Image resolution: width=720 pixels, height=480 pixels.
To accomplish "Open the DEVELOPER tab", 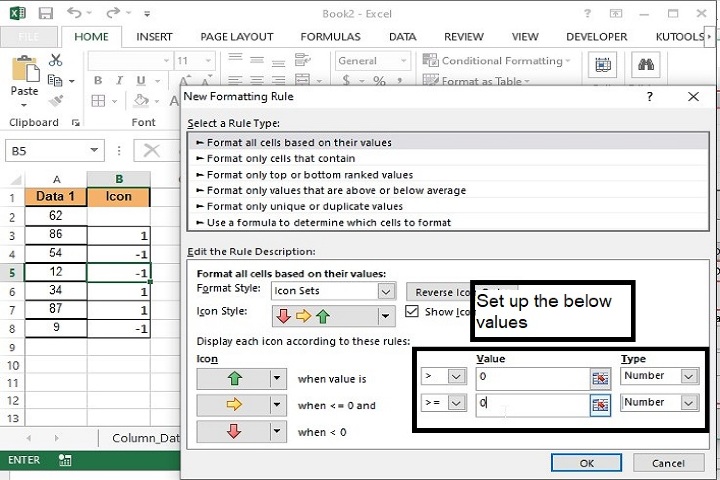I will coord(596,37).
